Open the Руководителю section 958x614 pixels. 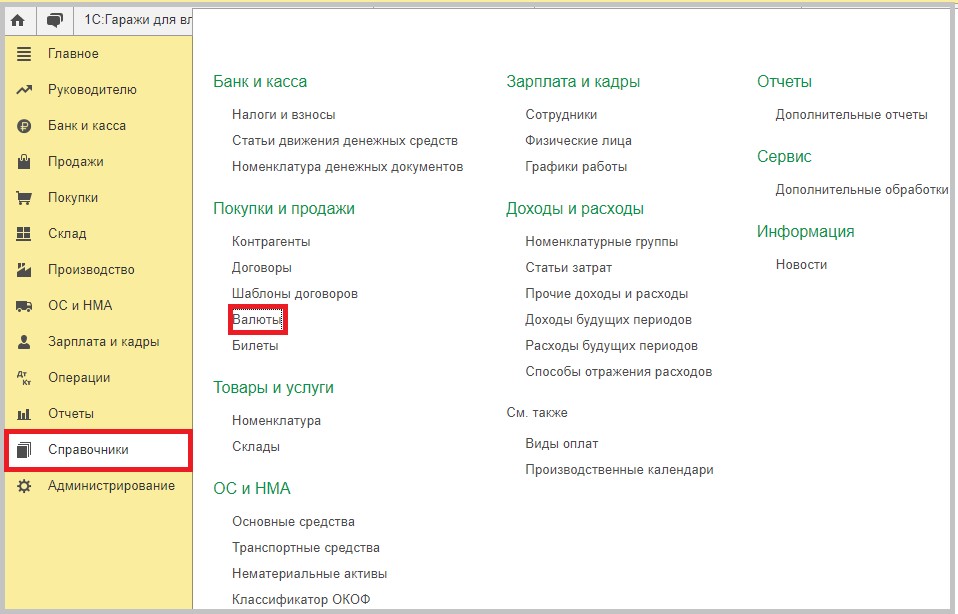point(92,90)
